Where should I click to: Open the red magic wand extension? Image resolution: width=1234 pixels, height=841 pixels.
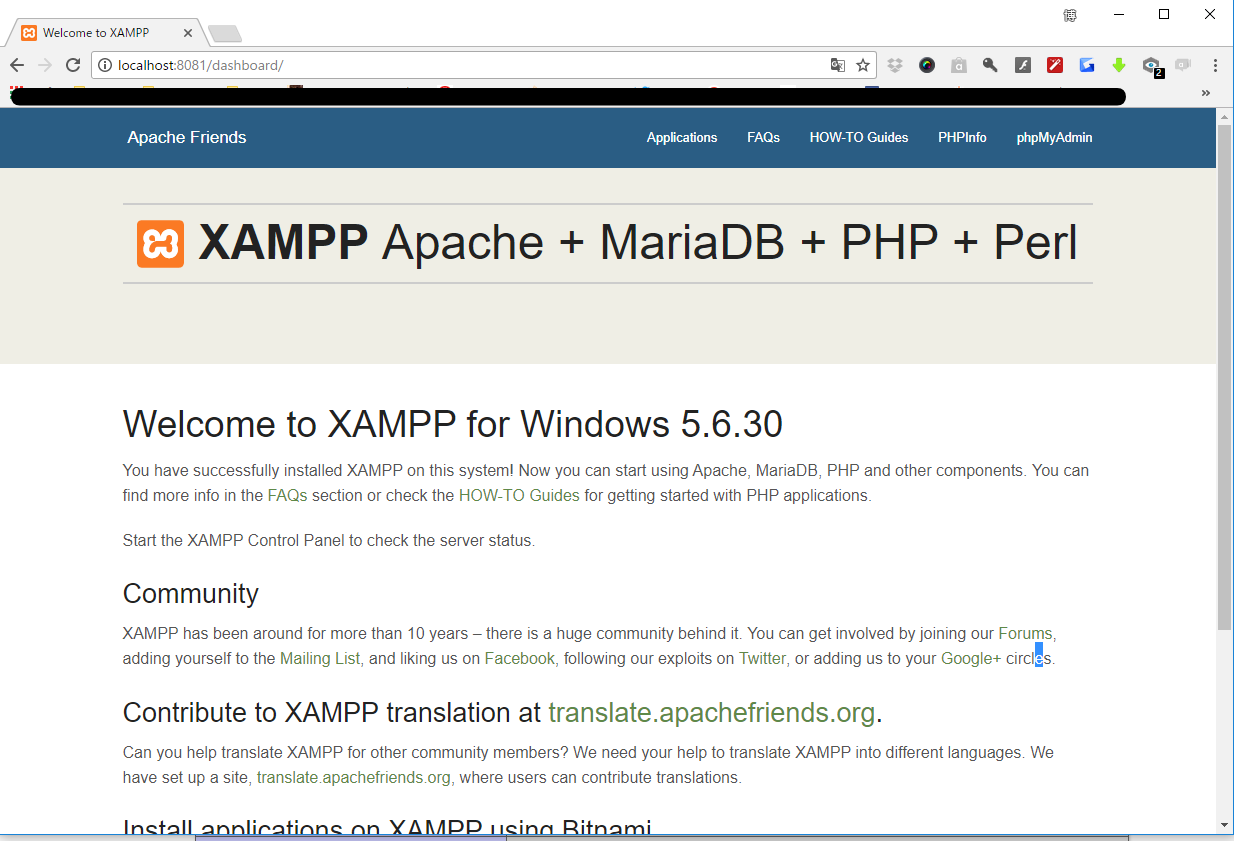pos(1054,65)
